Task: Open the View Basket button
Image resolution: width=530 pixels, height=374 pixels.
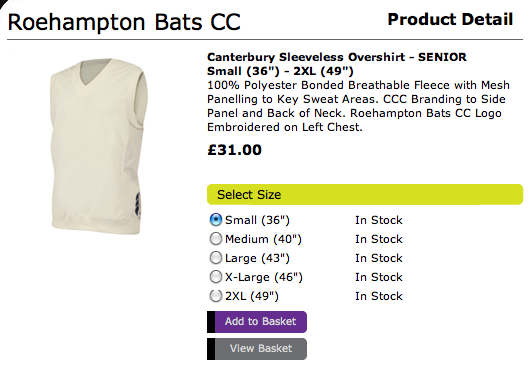Action: click(257, 349)
